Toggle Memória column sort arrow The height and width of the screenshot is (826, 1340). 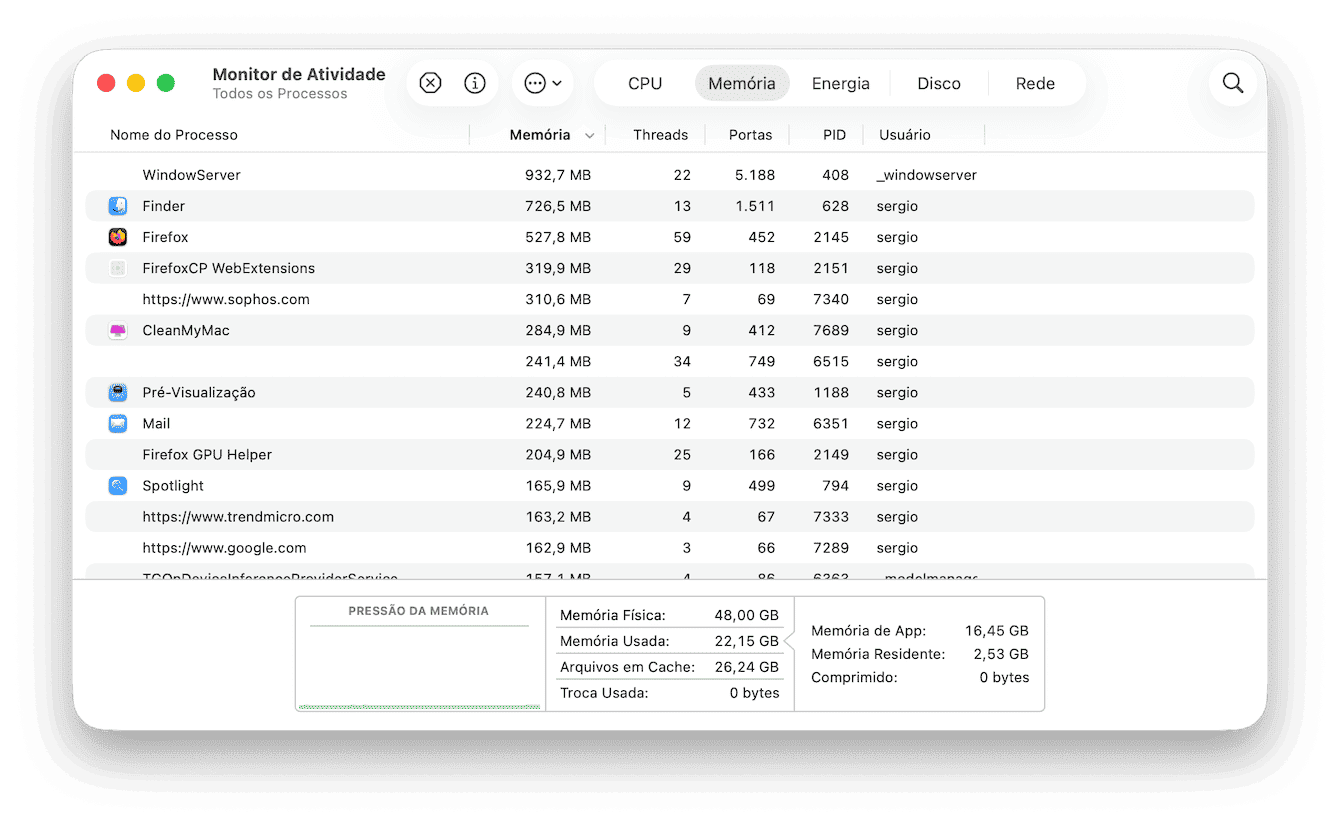589,136
